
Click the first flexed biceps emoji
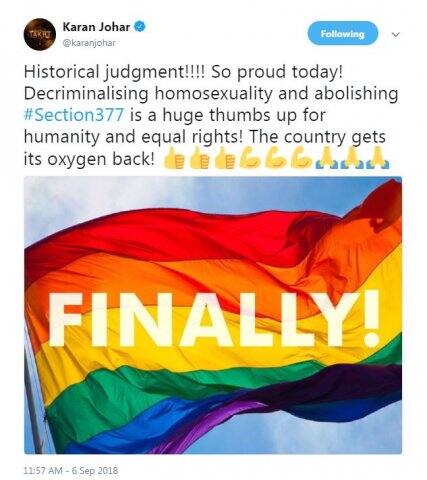(250, 157)
